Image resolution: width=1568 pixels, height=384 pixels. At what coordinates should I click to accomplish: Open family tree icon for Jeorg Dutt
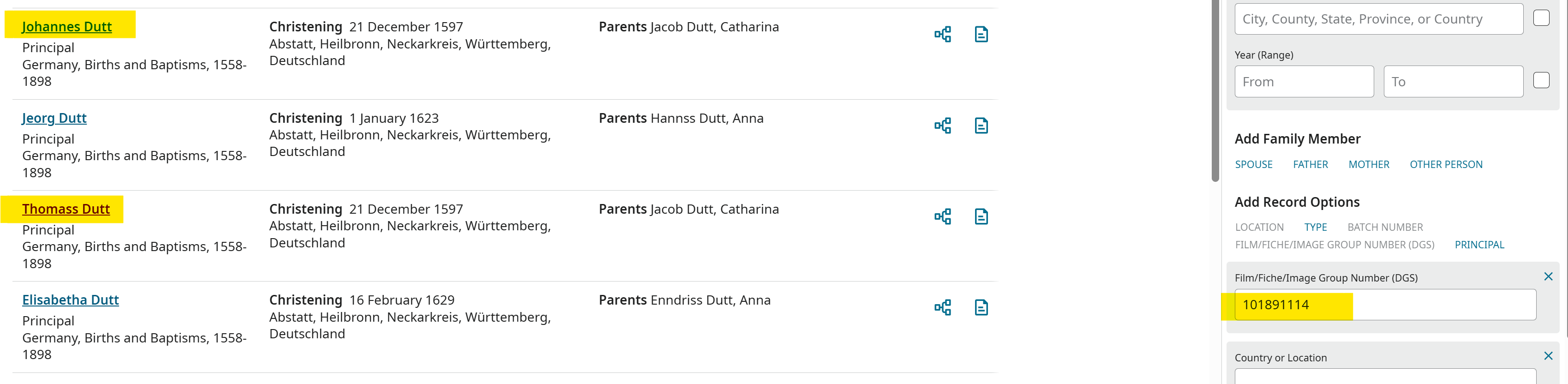tap(942, 126)
